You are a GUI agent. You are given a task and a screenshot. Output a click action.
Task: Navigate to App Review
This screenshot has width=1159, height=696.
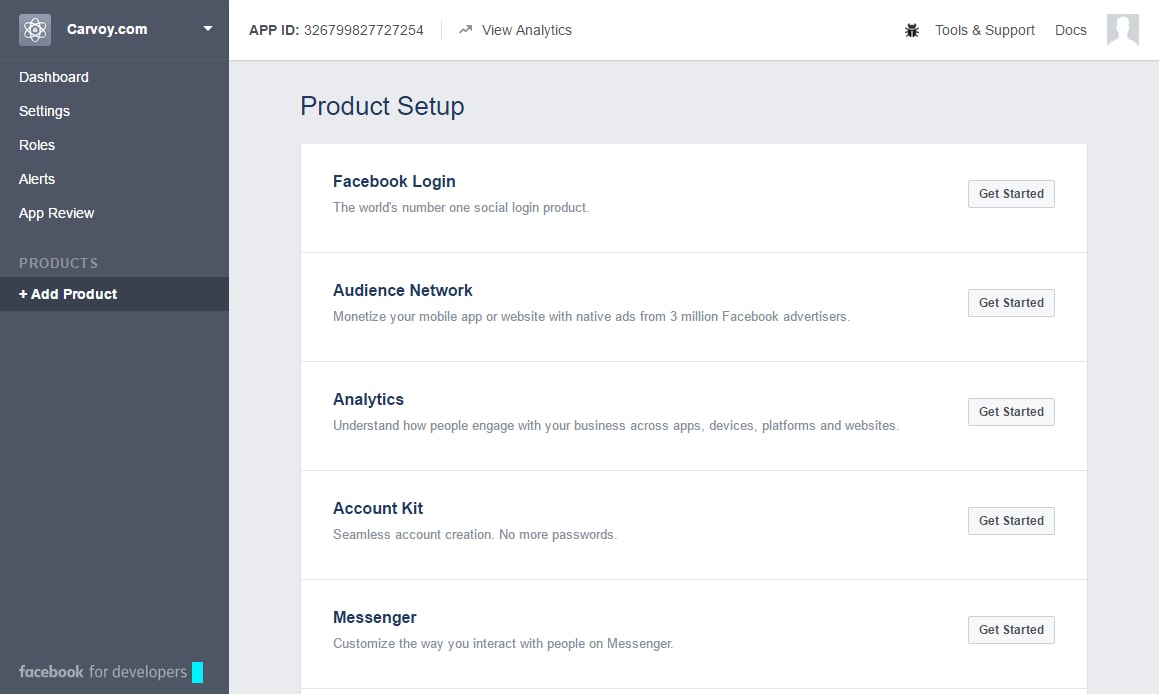pos(57,213)
